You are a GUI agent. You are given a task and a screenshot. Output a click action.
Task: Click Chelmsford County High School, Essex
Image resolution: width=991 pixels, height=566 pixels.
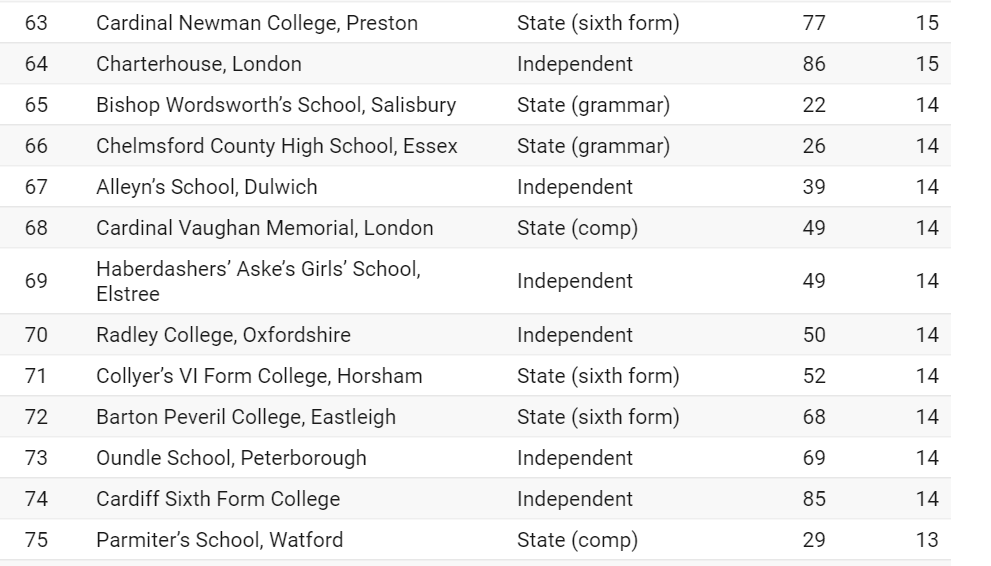coord(277,146)
